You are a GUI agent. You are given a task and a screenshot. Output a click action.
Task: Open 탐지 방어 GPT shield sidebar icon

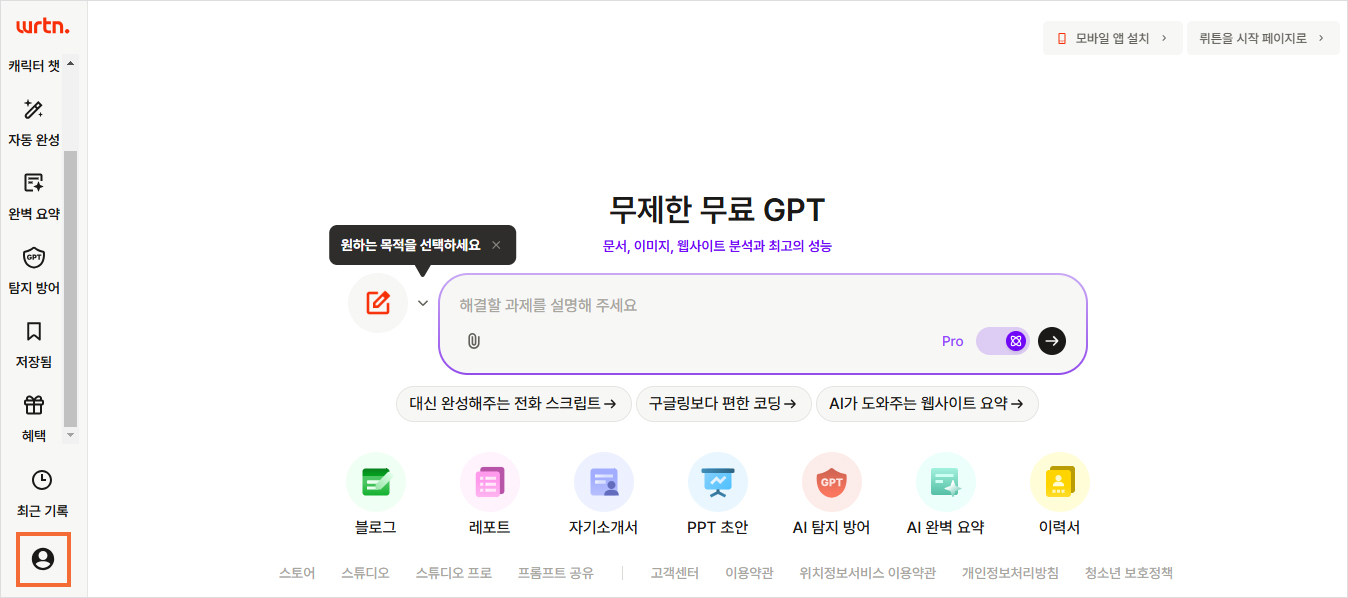click(x=34, y=257)
